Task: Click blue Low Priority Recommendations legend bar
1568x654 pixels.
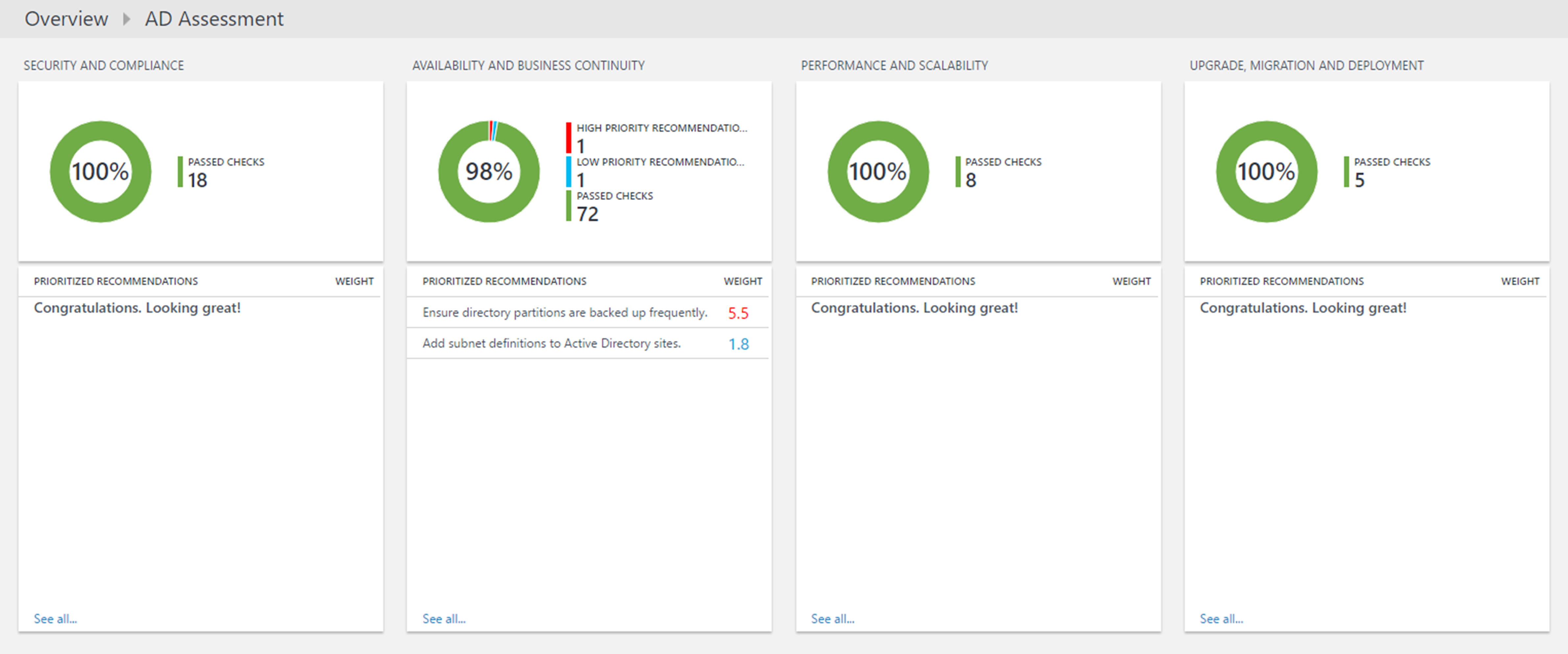Action: point(568,172)
